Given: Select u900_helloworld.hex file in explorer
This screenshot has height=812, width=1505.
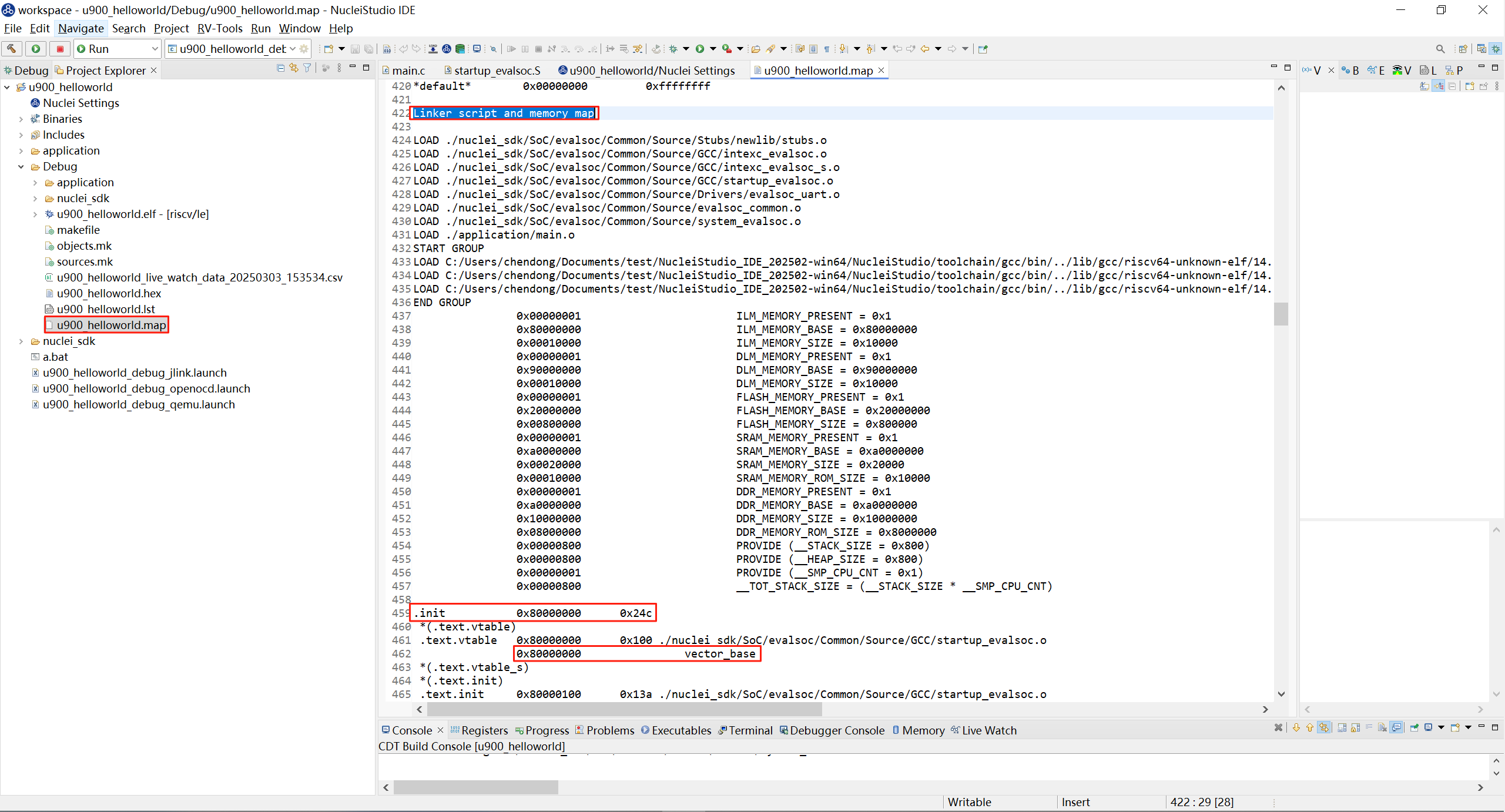Looking at the screenshot, I should 109,293.
